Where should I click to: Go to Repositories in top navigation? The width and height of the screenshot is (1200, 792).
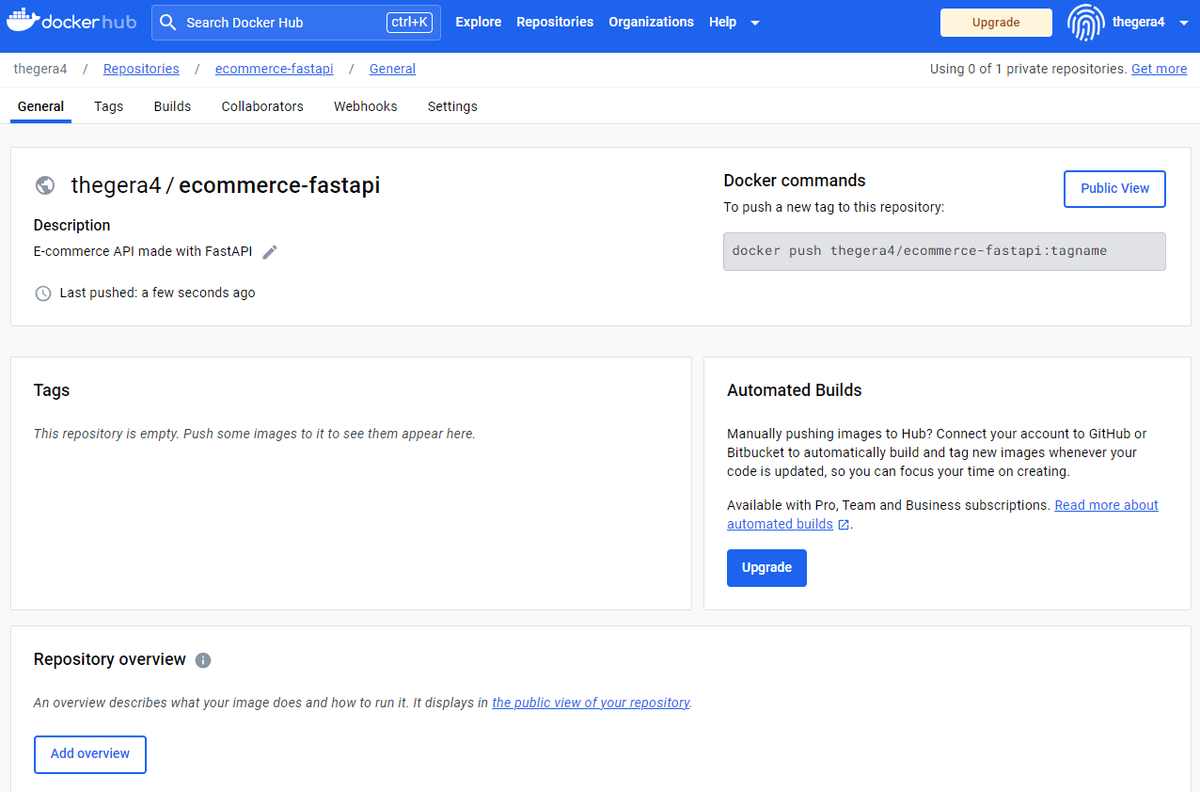click(555, 22)
